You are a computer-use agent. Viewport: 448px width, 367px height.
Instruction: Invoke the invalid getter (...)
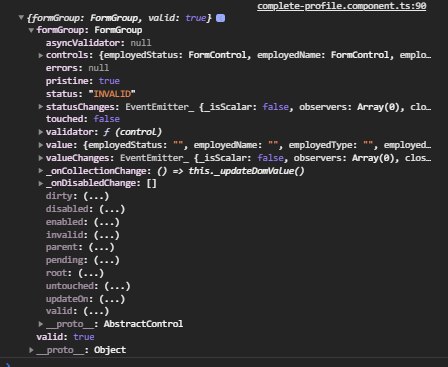[x=107, y=235]
